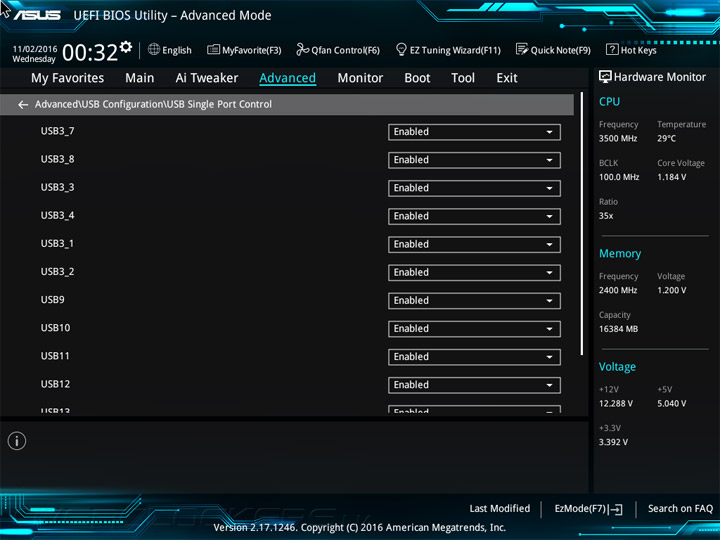Open the Monitor tab
The width and height of the screenshot is (720, 540).
[360, 78]
